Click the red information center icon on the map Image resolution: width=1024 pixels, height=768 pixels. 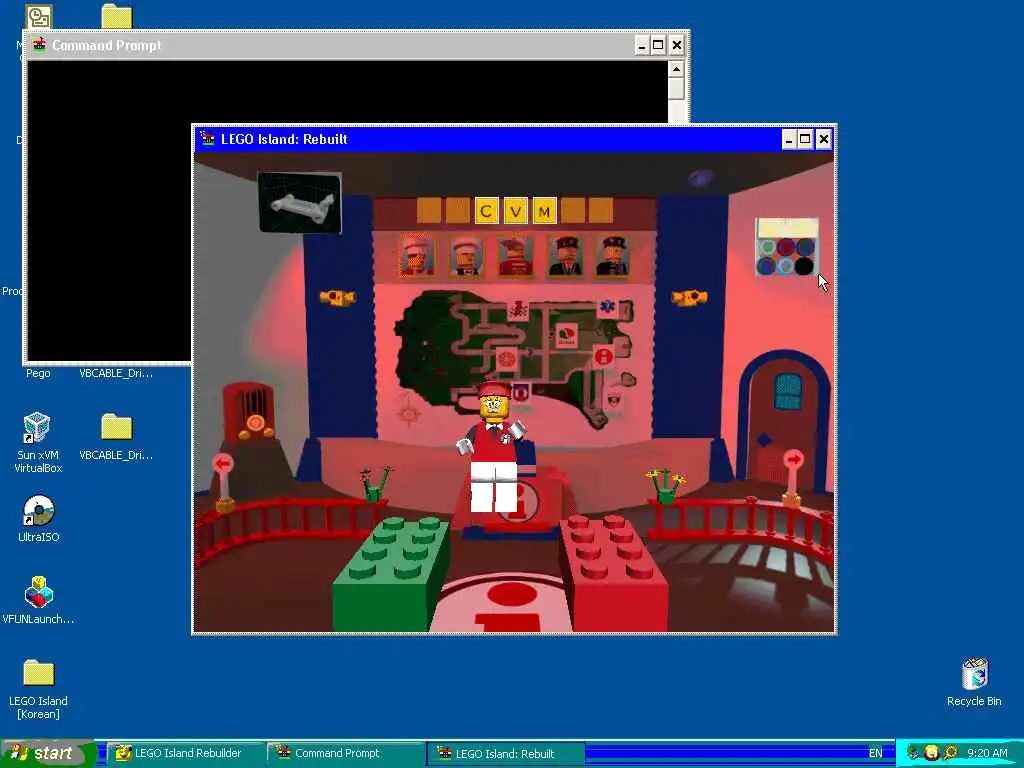603,357
